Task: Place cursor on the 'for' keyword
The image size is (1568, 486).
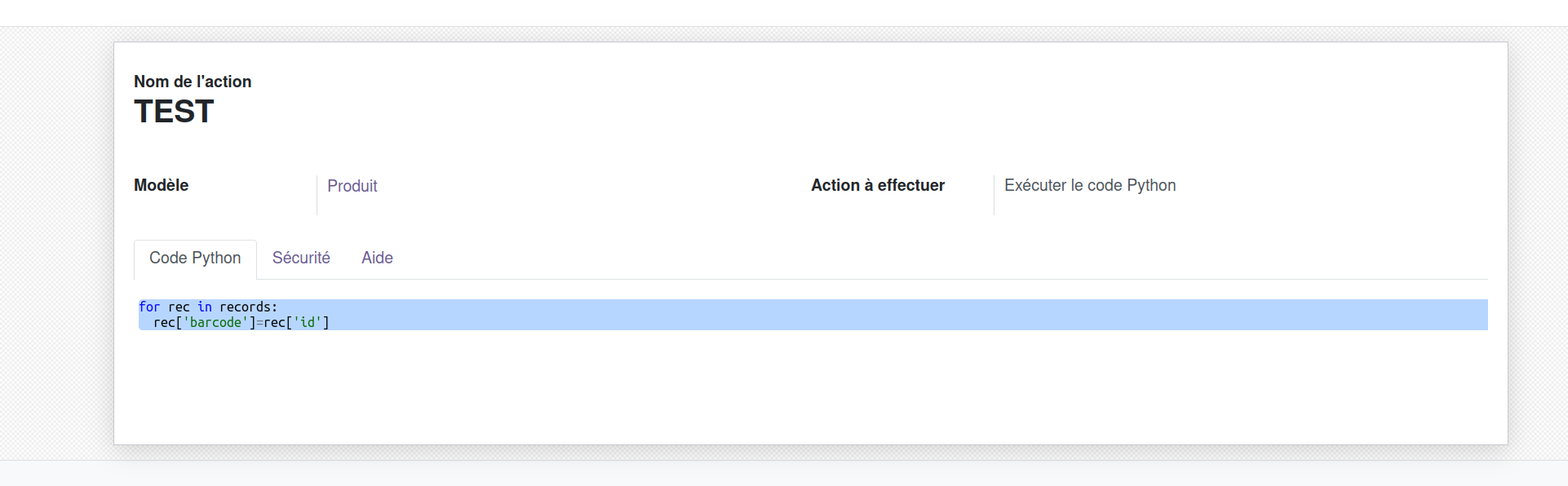Action: [149, 307]
